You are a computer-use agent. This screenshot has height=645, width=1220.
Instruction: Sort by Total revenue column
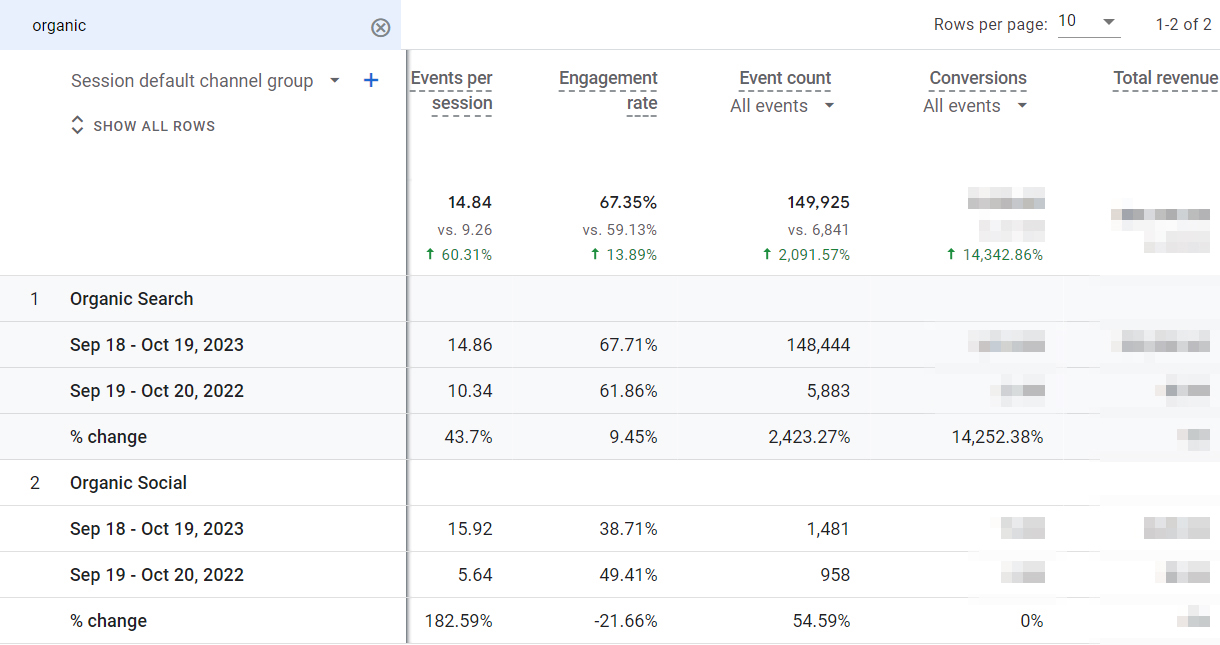tap(1165, 78)
